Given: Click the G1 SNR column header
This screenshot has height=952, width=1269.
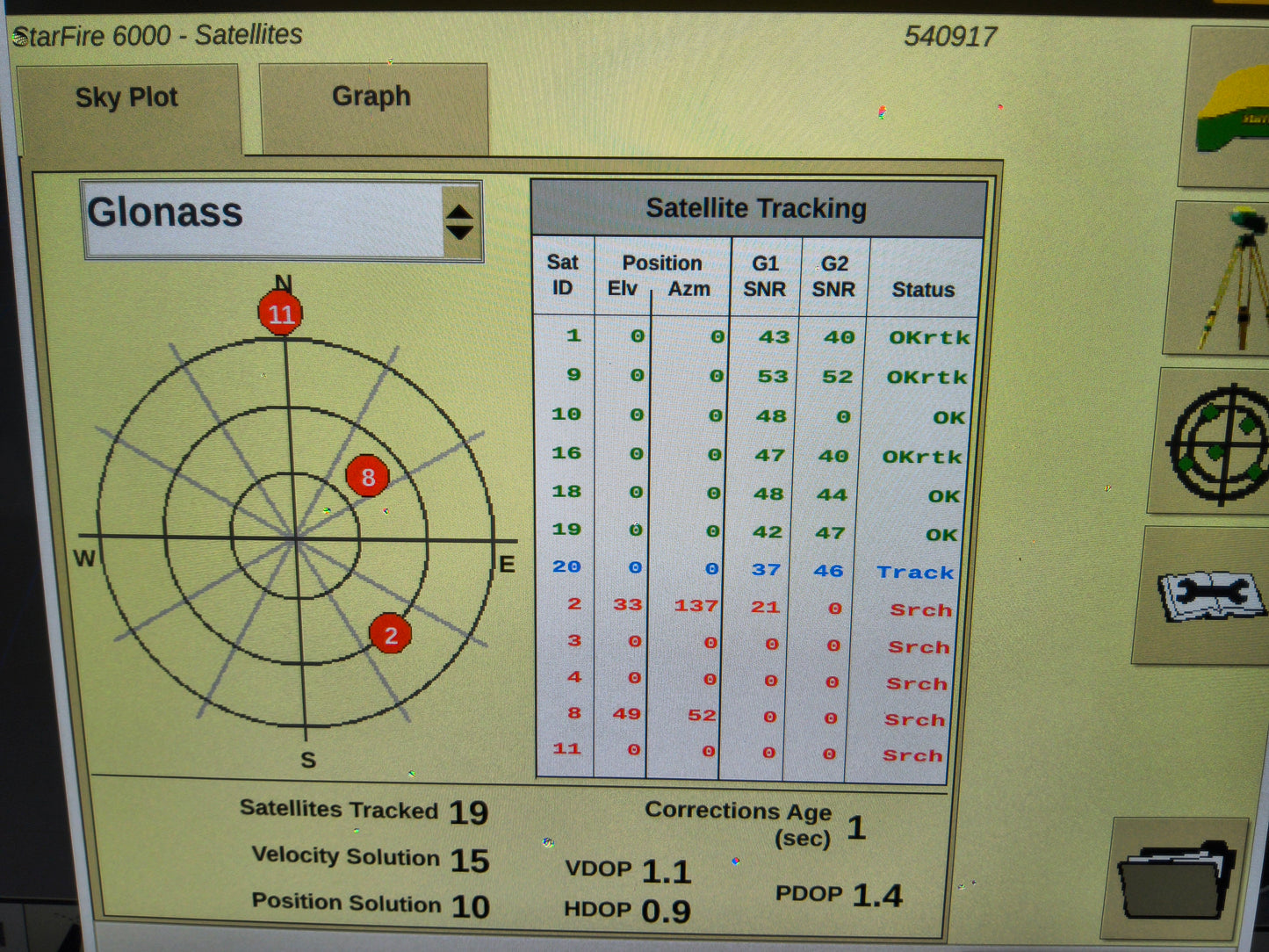Looking at the screenshot, I should (x=764, y=277).
